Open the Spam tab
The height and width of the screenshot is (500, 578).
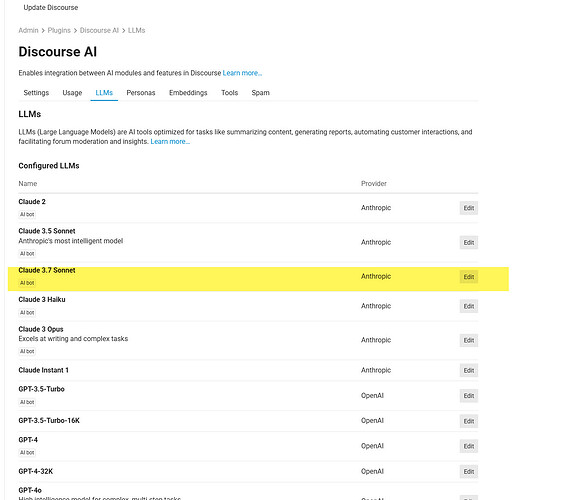pyautogui.click(x=260, y=93)
